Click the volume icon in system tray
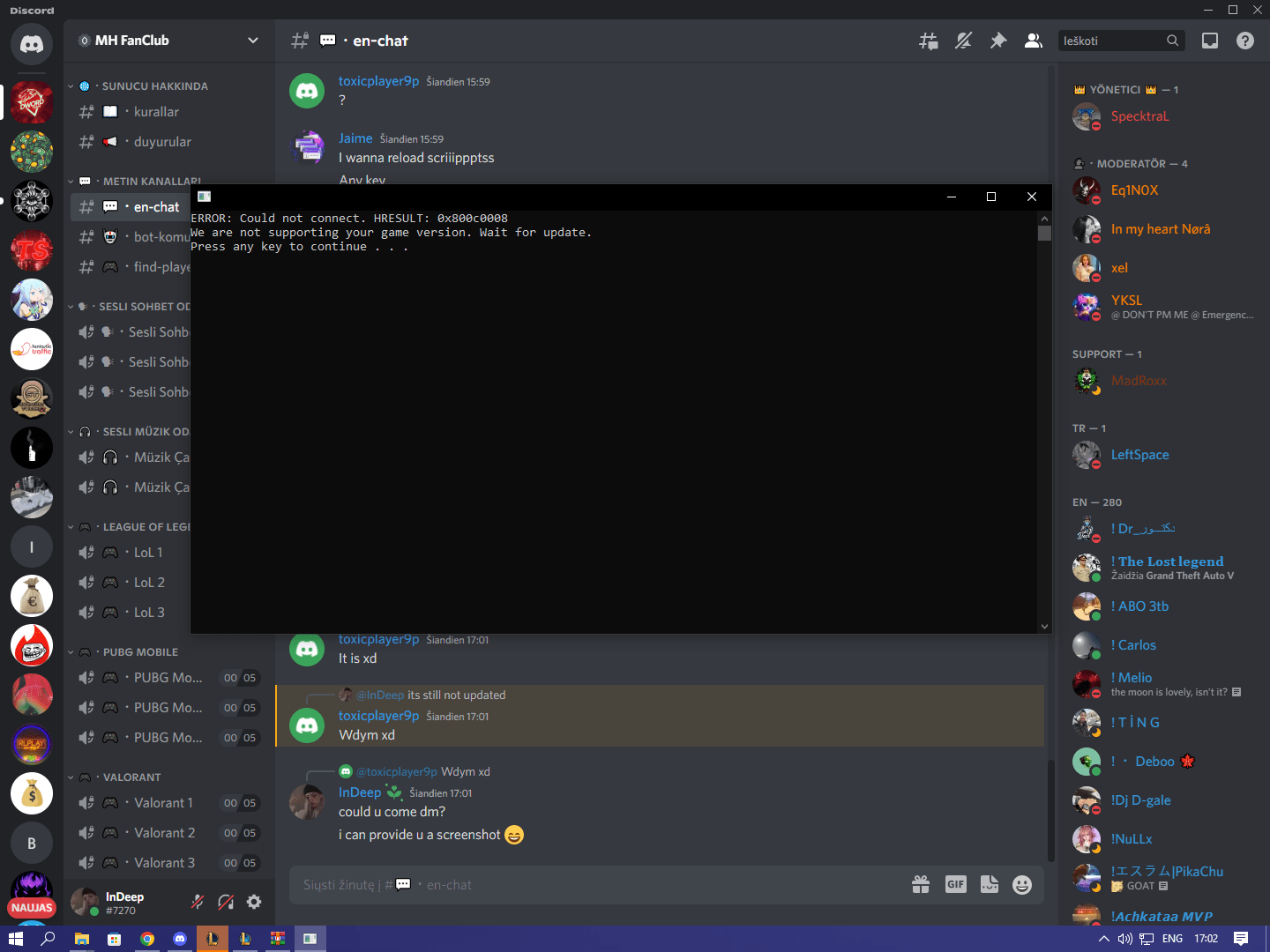 [x=1124, y=939]
